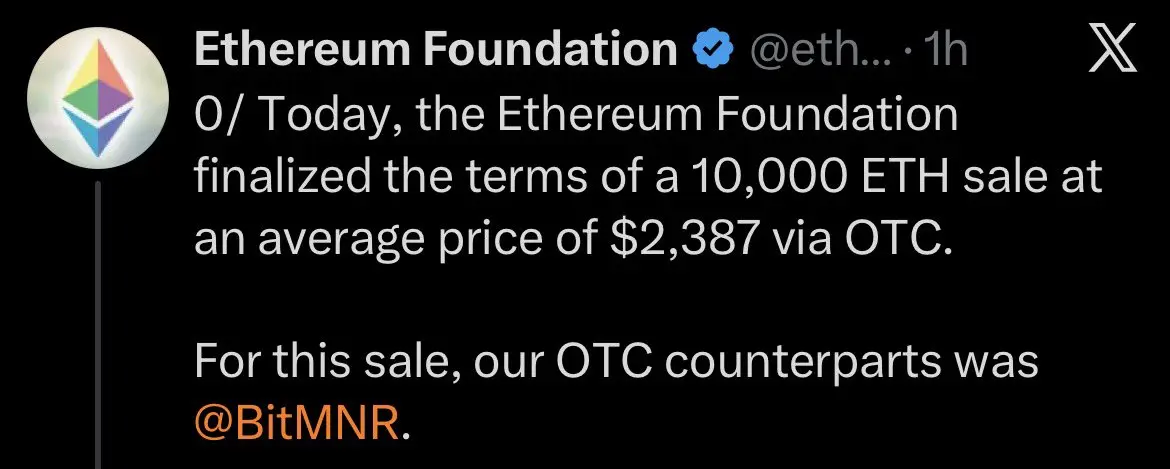Click the blue verified checkmark badge
Image resolution: width=1170 pixels, height=469 pixels.
coord(716,50)
